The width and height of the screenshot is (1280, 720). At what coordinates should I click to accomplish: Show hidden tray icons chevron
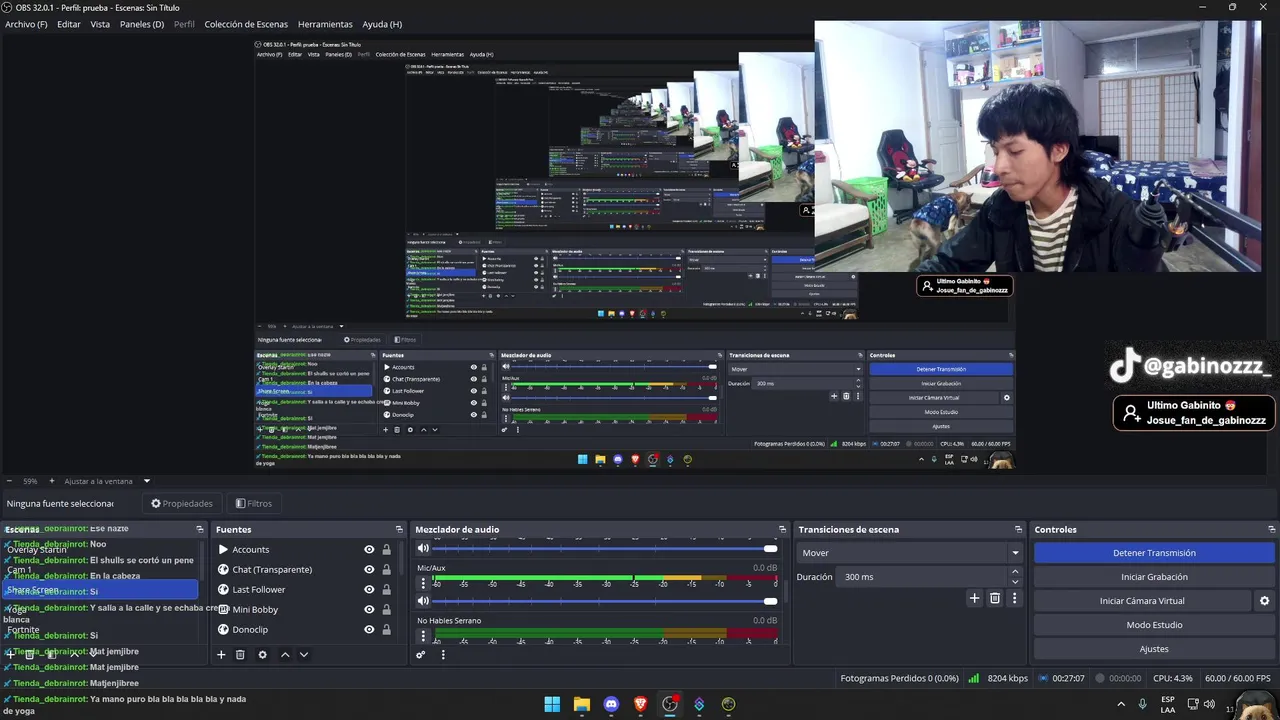[1121, 704]
